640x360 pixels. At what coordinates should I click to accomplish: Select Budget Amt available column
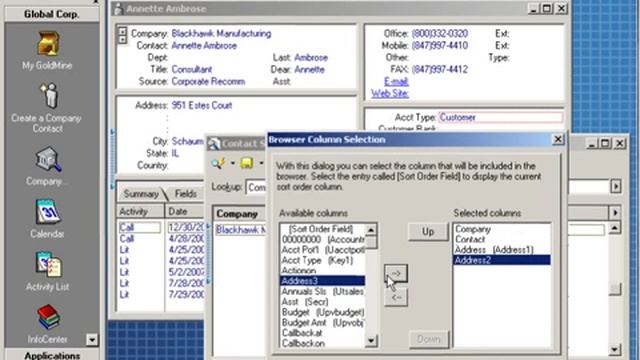(322, 322)
